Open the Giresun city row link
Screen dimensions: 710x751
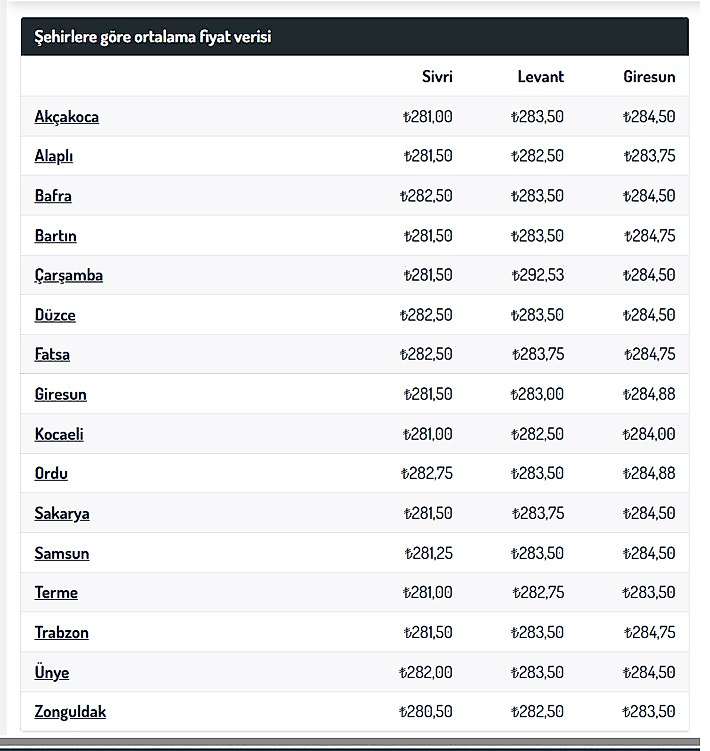pyautogui.click(x=61, y=394)
